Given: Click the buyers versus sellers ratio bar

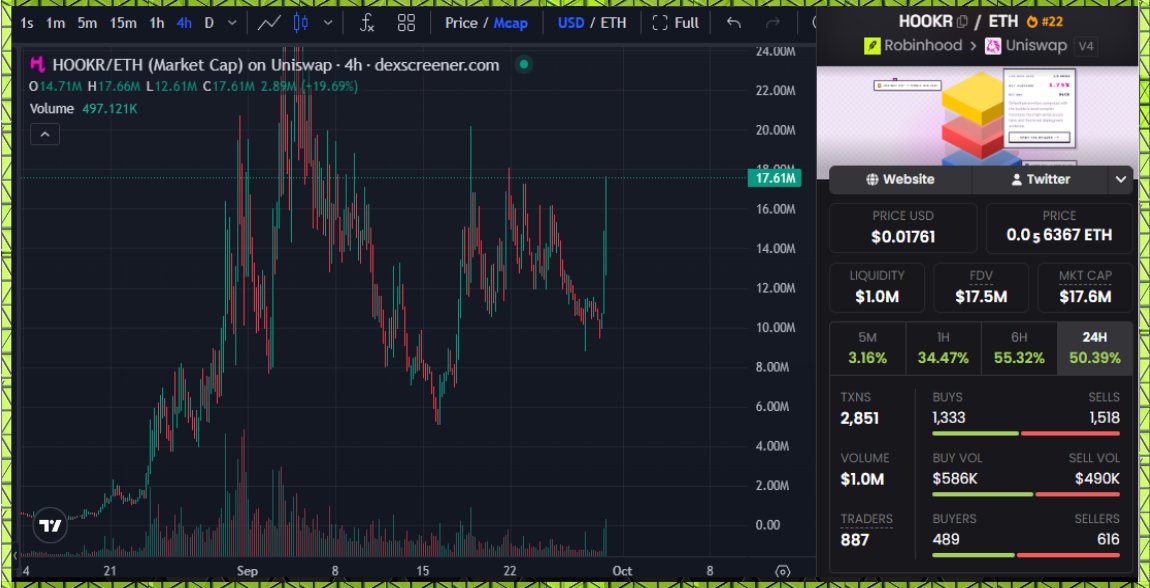Looking at the screenshot, I should coord(1026,555).
